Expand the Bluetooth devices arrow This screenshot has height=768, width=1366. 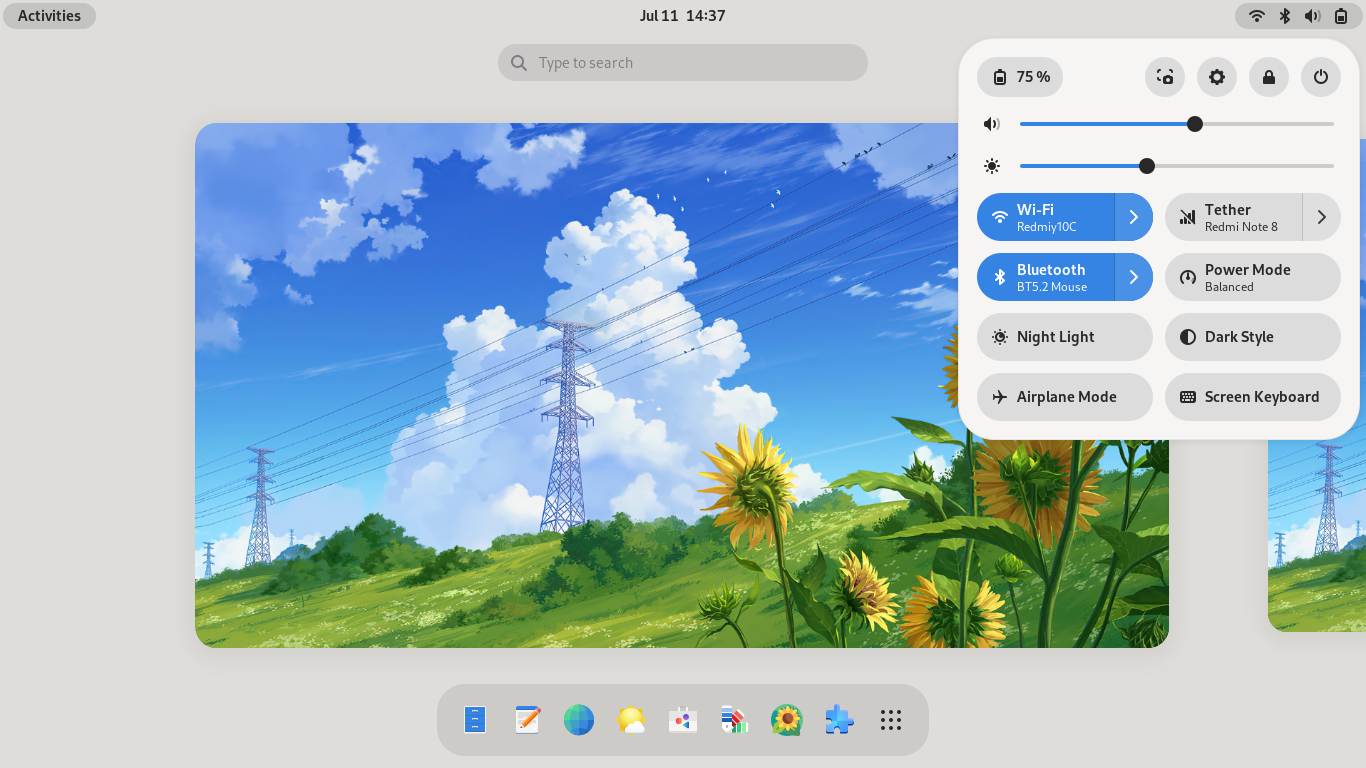tap(1134, 277)
